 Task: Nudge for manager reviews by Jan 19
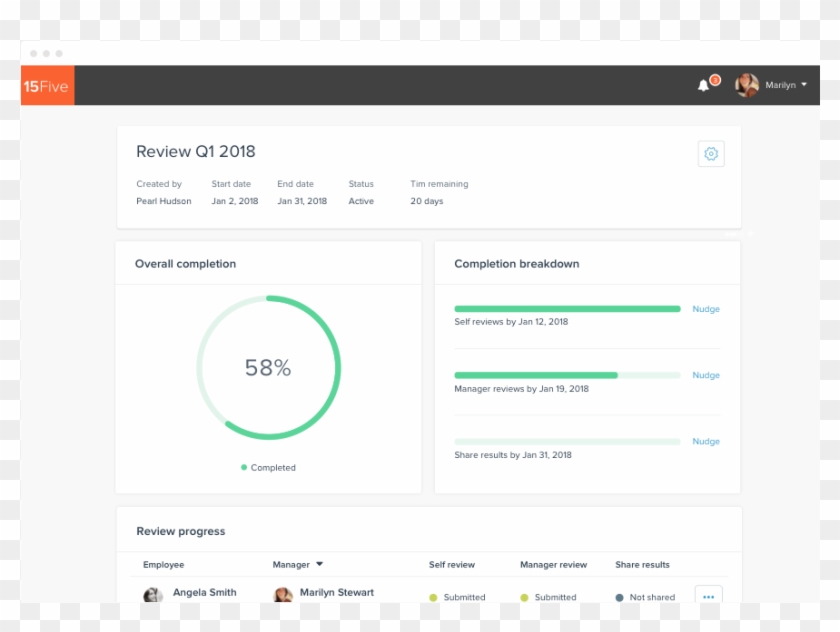706,375
